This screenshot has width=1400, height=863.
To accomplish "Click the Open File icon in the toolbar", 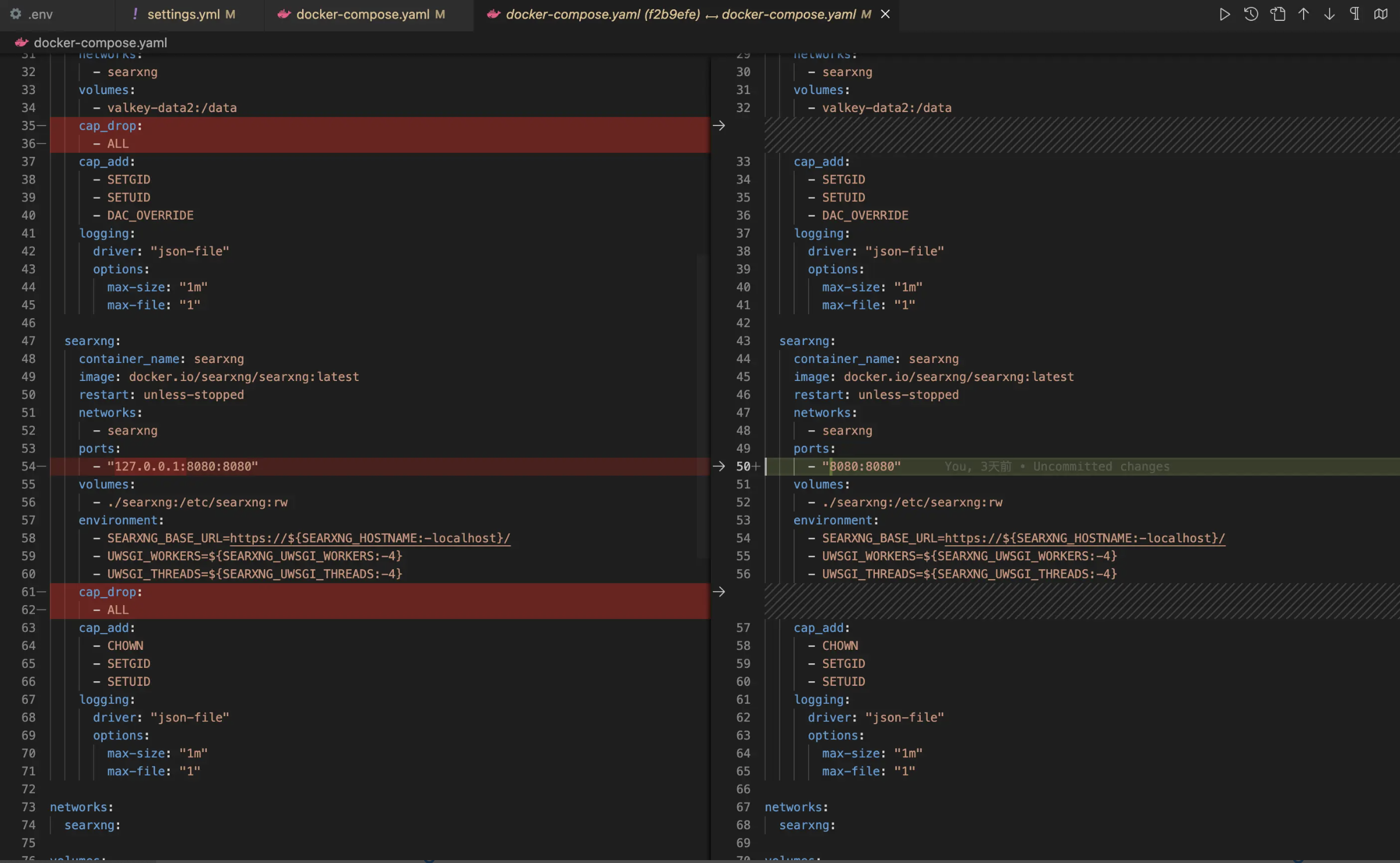I will pyautogui.click(x=1277, y=14).
